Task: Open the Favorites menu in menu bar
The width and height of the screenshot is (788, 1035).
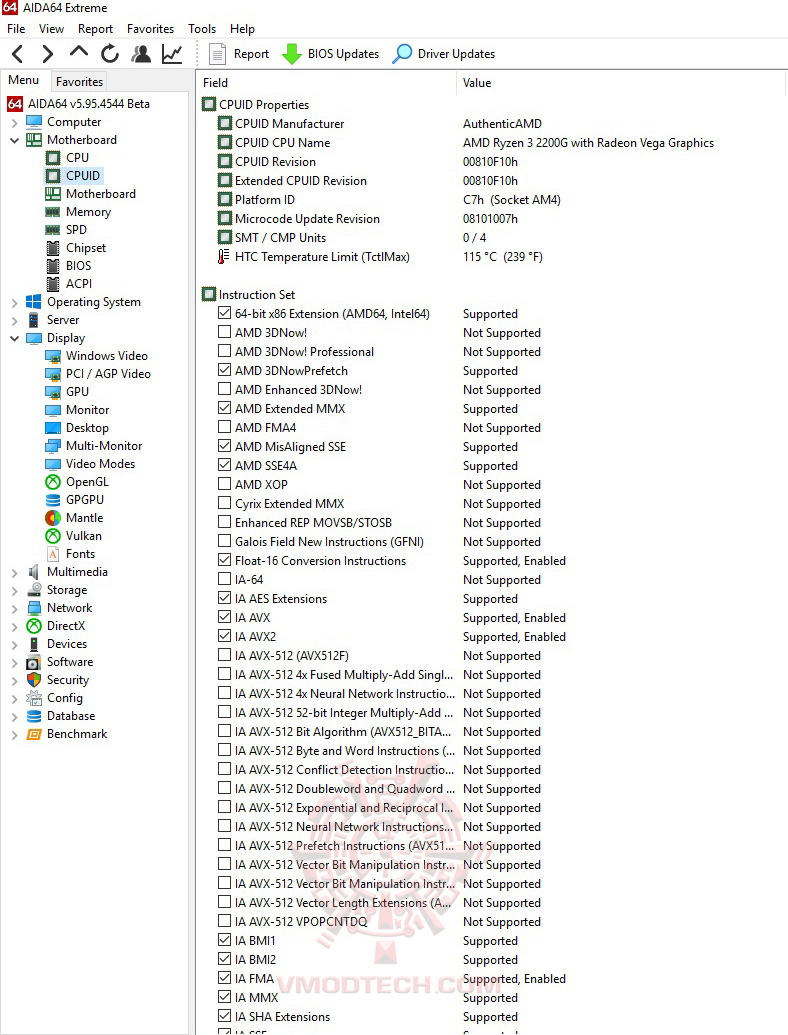Action: (150, 29)
